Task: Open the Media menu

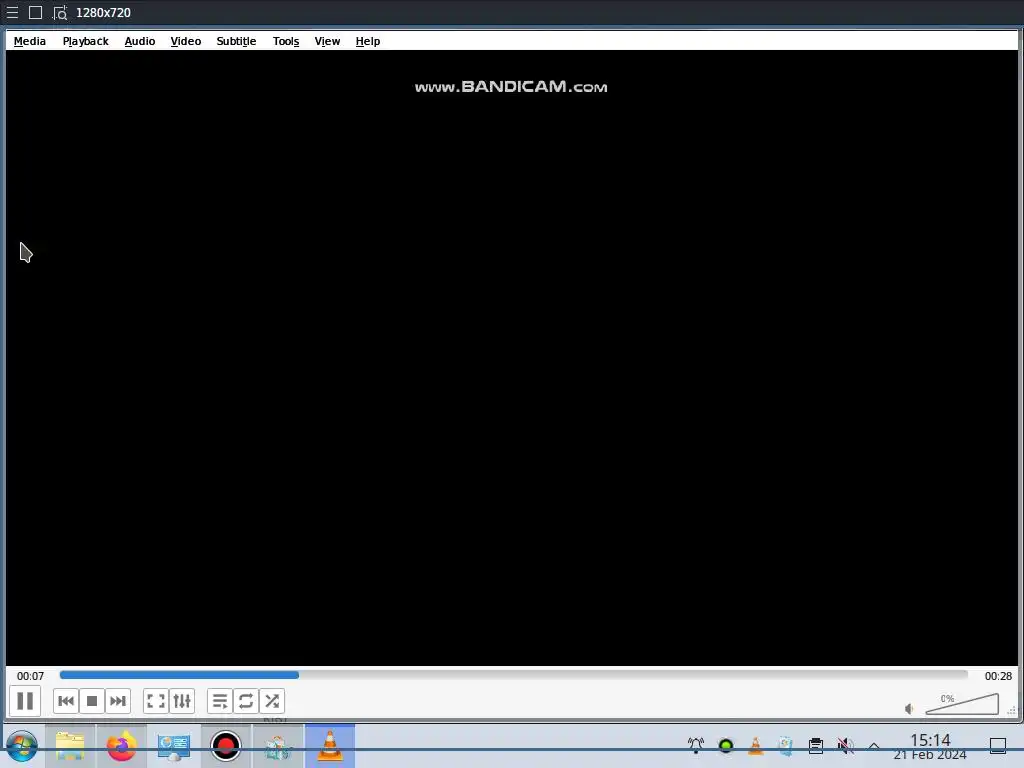Action: [x=30, y=41]
